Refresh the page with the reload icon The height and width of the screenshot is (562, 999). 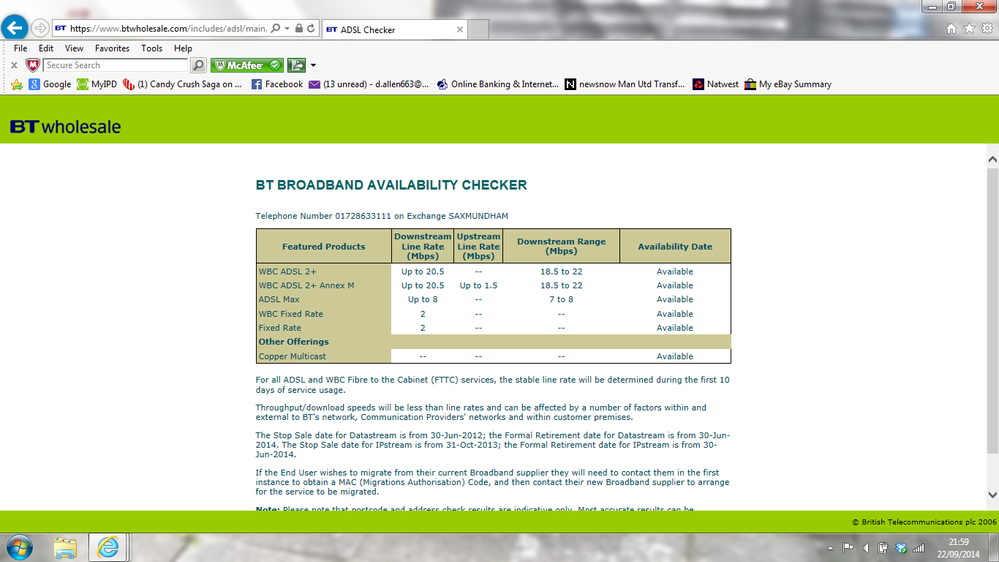311,28
